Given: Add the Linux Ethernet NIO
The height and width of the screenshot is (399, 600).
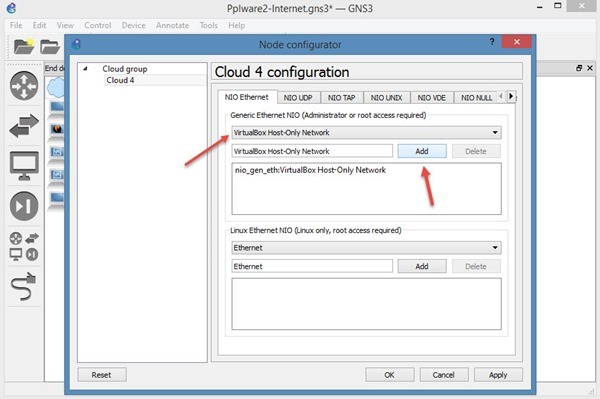Looking at the screenshot, I should [x=422, y=266].
